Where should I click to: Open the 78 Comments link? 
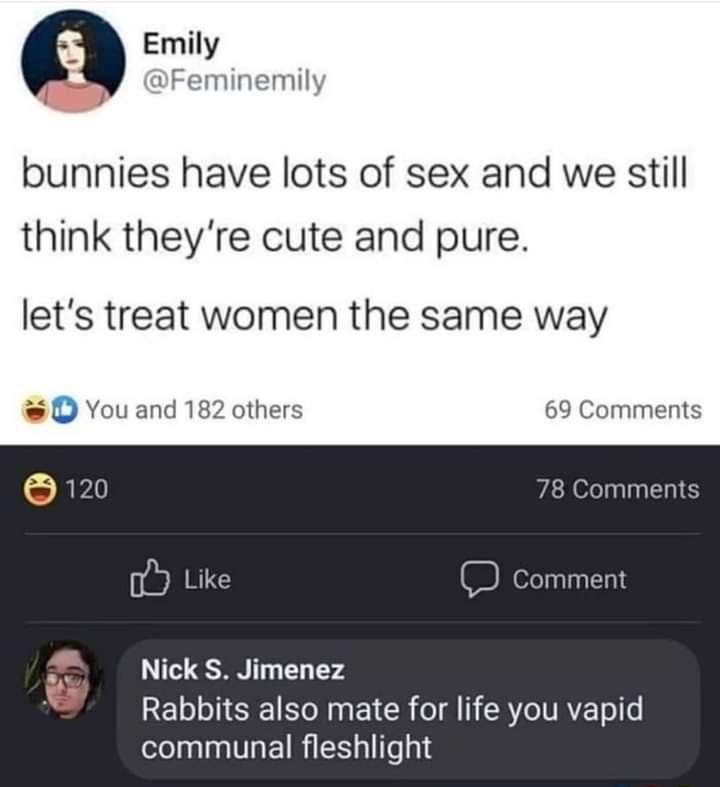[618, 489]
